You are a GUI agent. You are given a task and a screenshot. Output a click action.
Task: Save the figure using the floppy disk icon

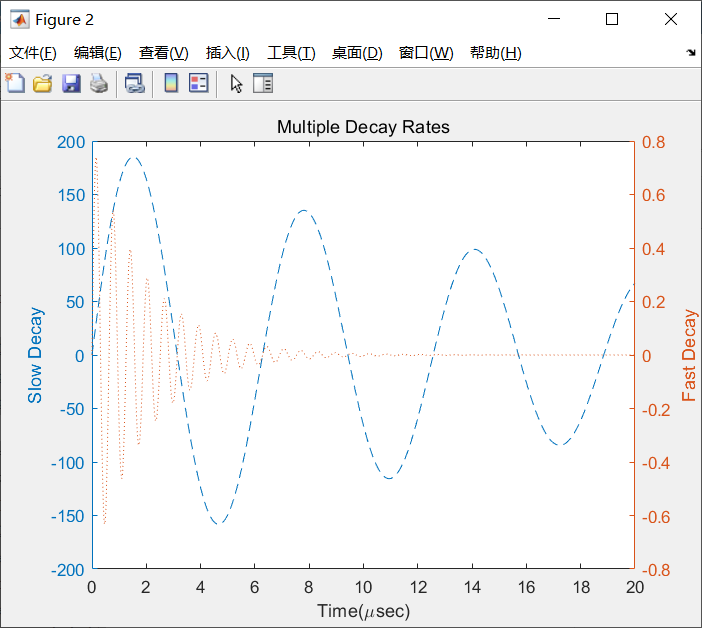pos(71,84)
